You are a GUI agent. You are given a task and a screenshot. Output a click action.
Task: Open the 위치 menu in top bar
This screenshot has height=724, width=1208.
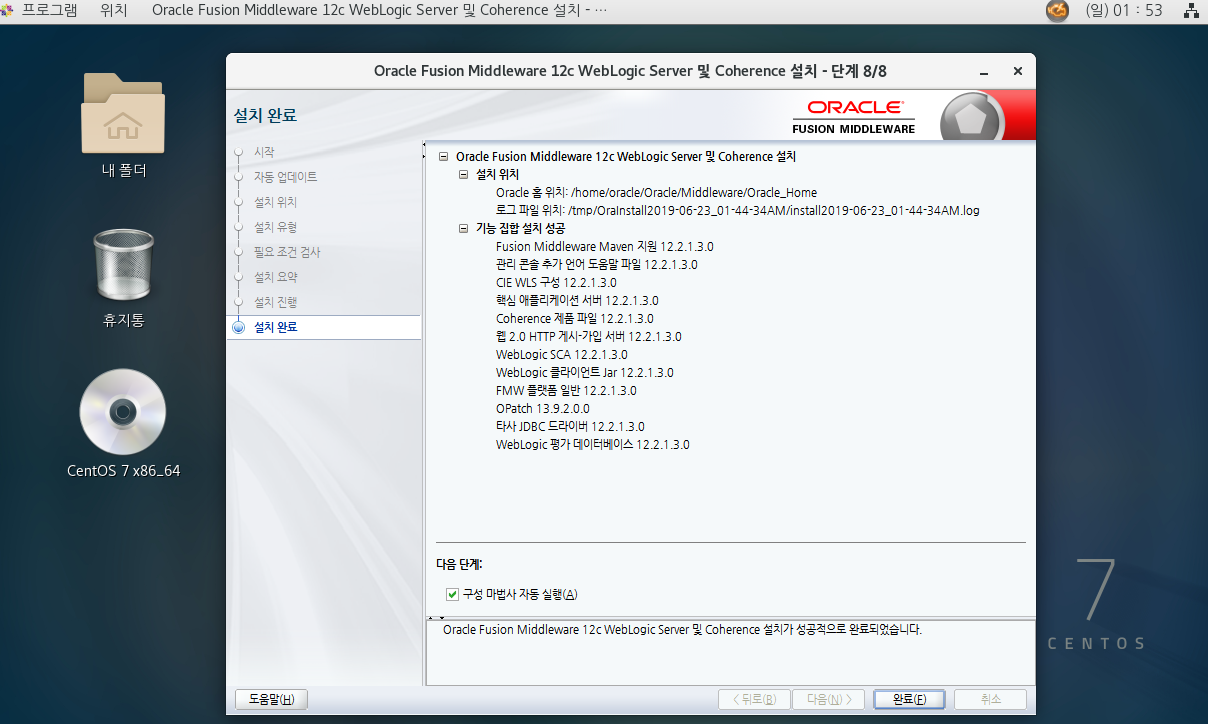coord(114,11)
